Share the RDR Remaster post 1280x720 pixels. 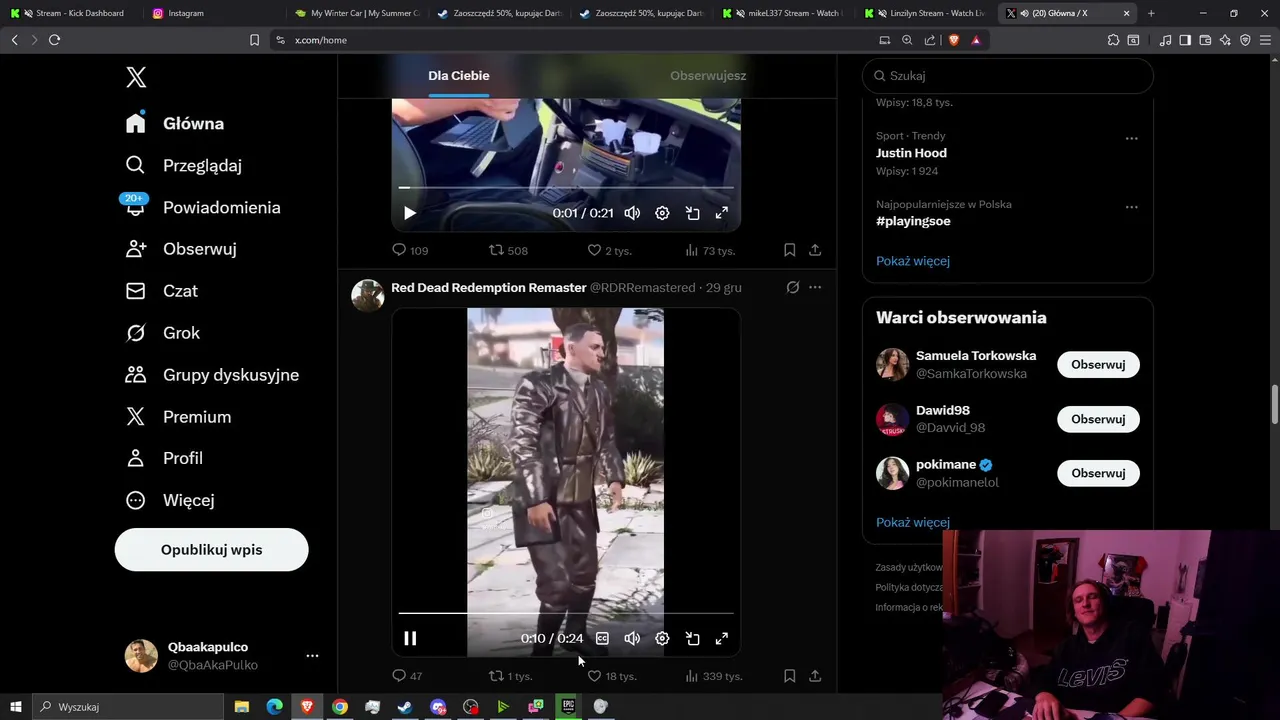click(815, 676)
